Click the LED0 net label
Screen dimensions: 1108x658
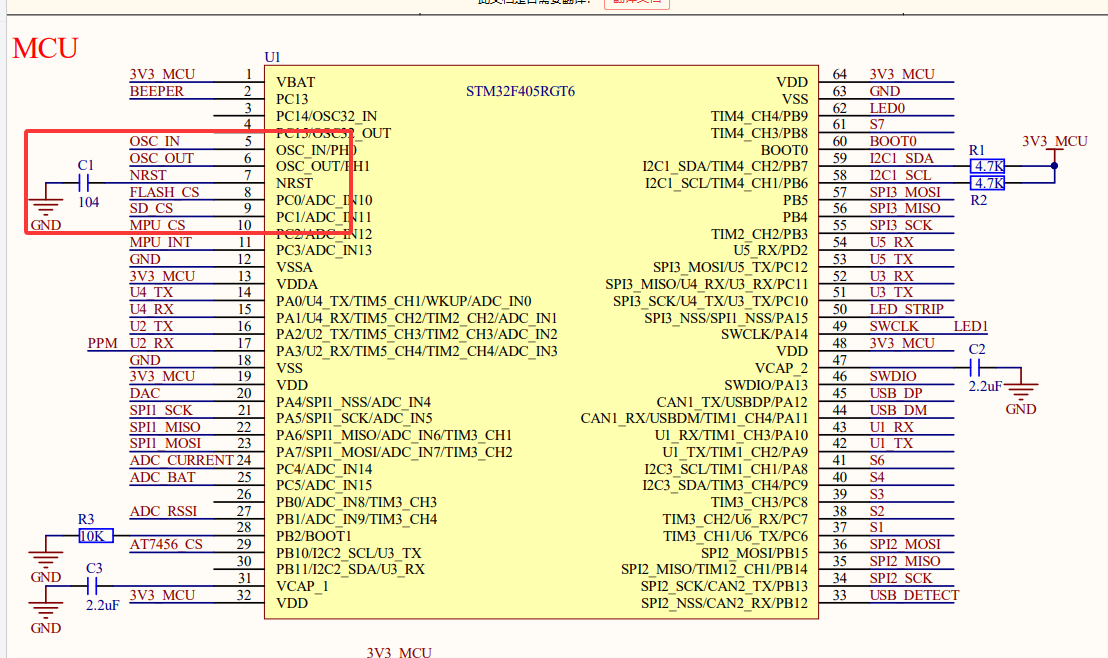tap(887, 109)
